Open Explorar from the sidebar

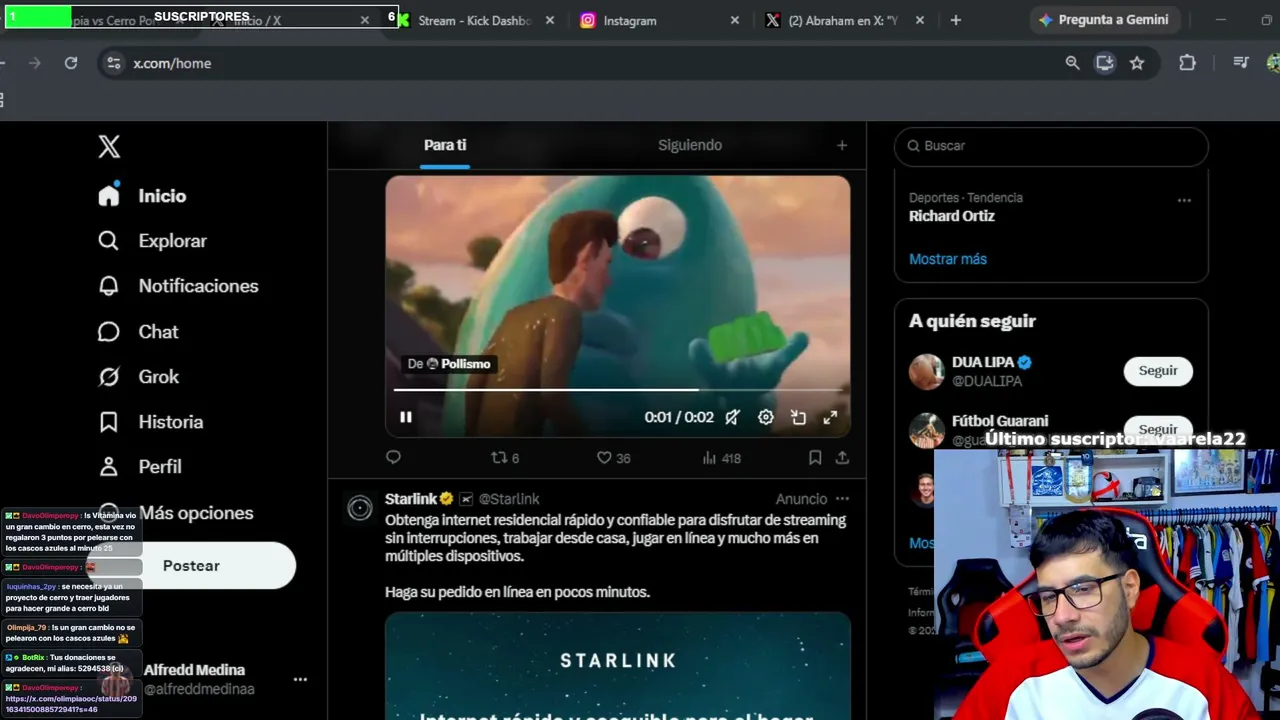[x=153, y=241]
